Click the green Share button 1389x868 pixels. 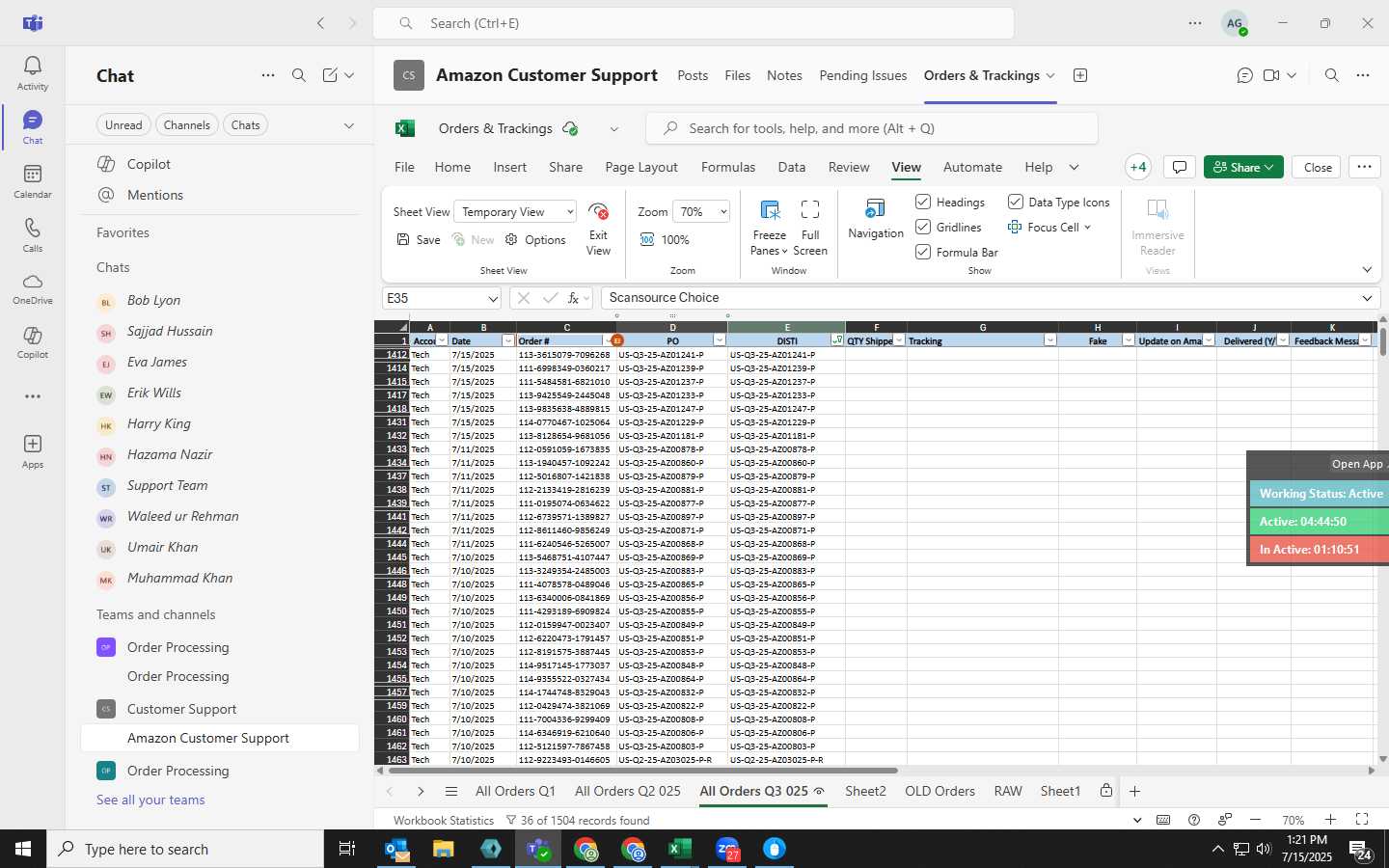(1243, 167)
